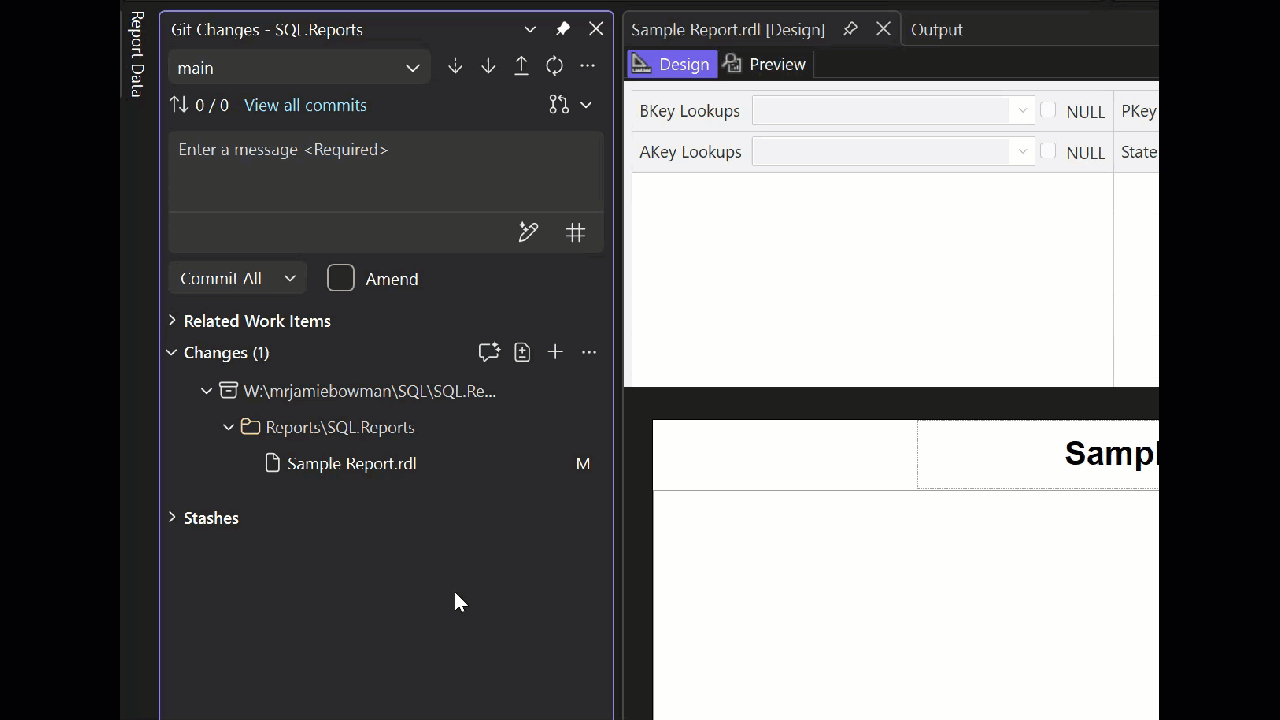The width and height of the screenshot is (1280, 720).
Task: Expand the Stashes section
Action: click(172, 518)
